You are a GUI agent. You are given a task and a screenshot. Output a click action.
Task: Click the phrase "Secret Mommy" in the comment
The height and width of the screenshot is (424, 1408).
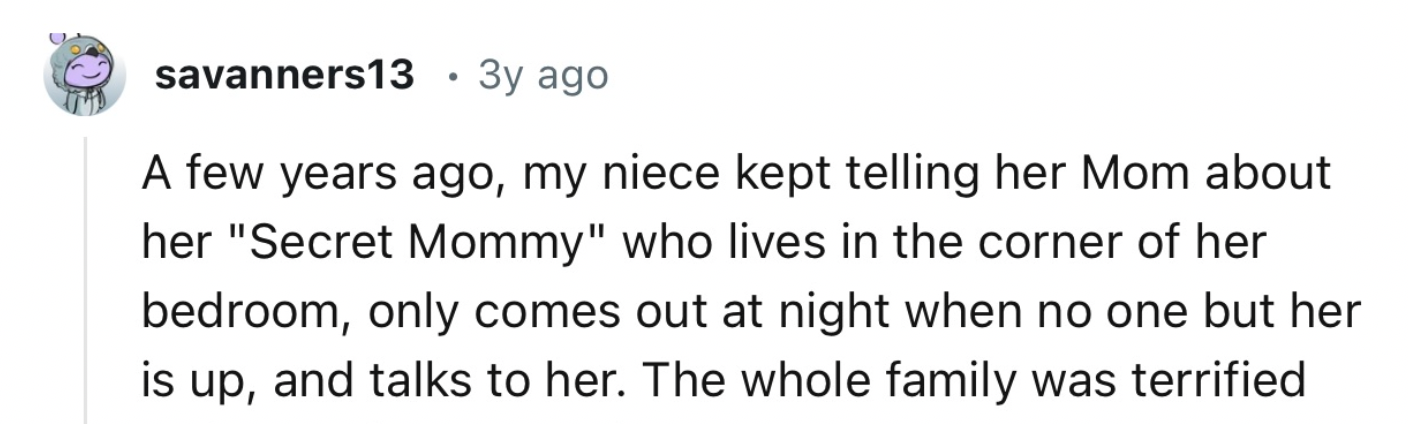tap(411, 244)
